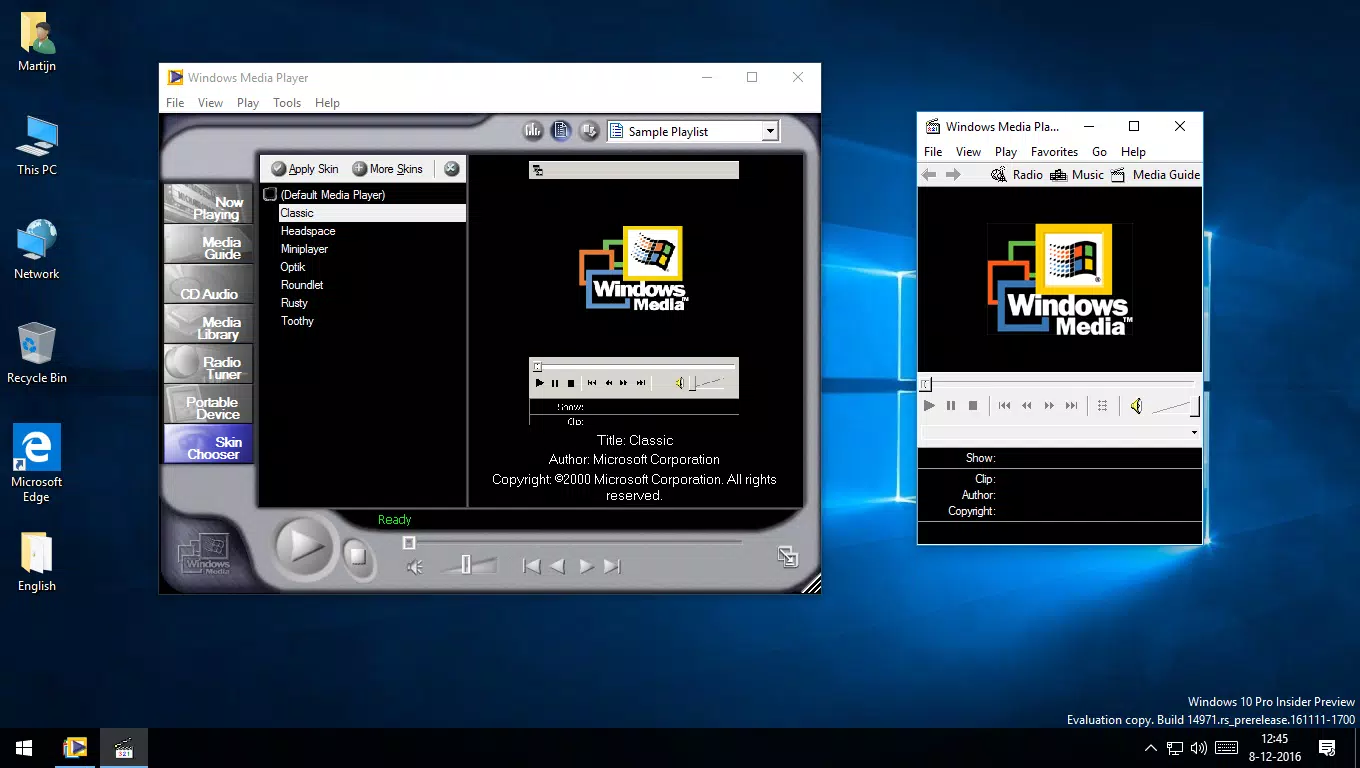Click the fast forward arrow in the large player
The image size is (1360, 768).
coord(586,566)
